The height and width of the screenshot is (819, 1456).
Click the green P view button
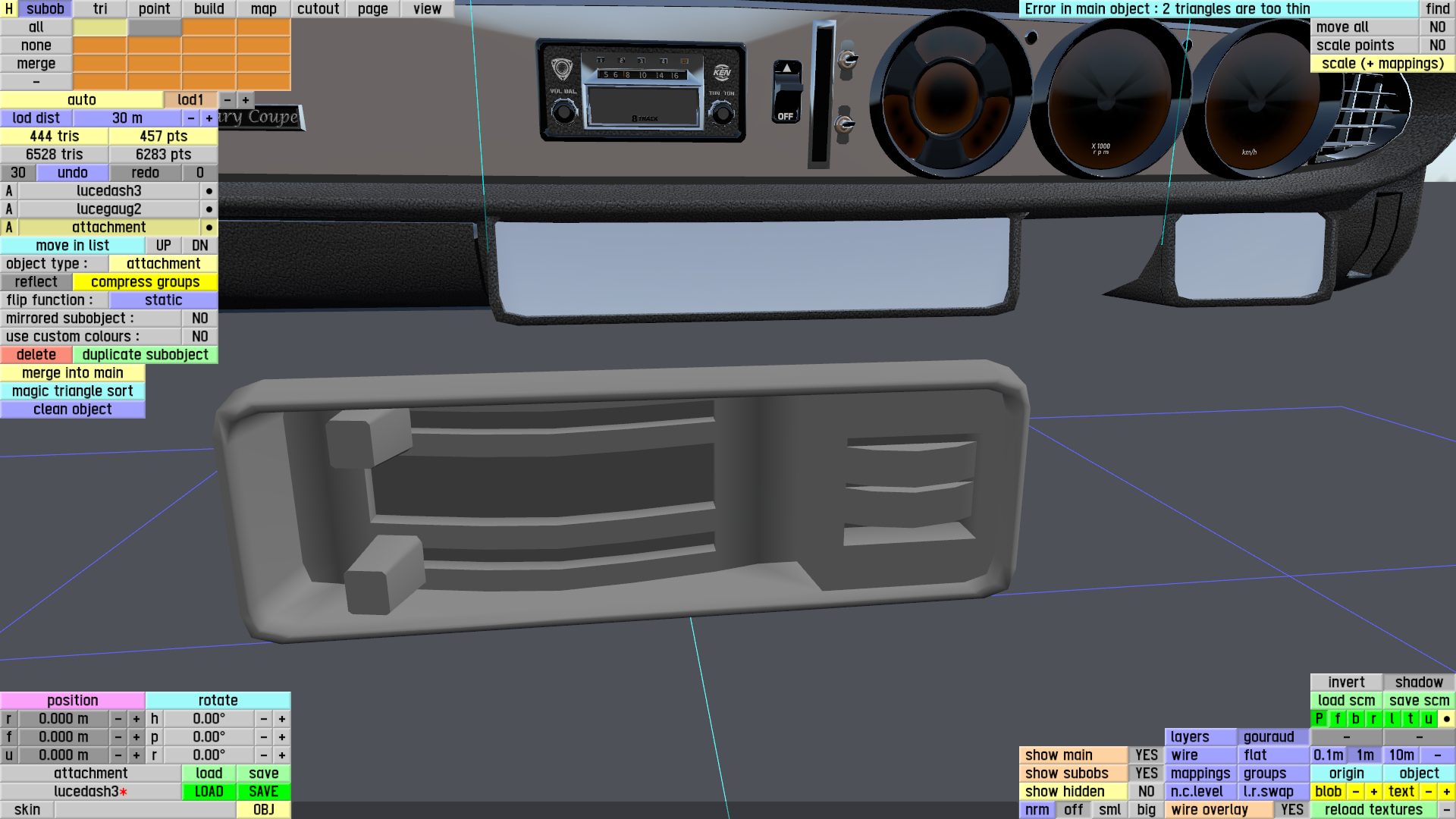(1319, 719)
